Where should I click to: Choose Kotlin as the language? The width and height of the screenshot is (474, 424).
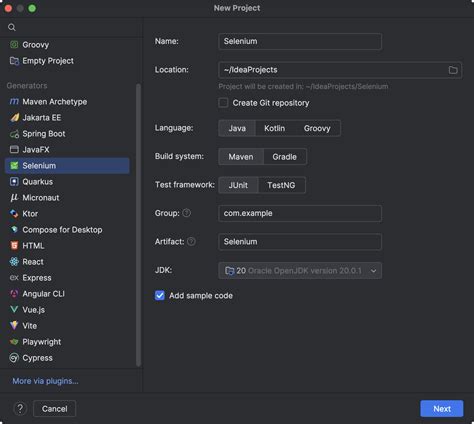(x=275, y=128)
